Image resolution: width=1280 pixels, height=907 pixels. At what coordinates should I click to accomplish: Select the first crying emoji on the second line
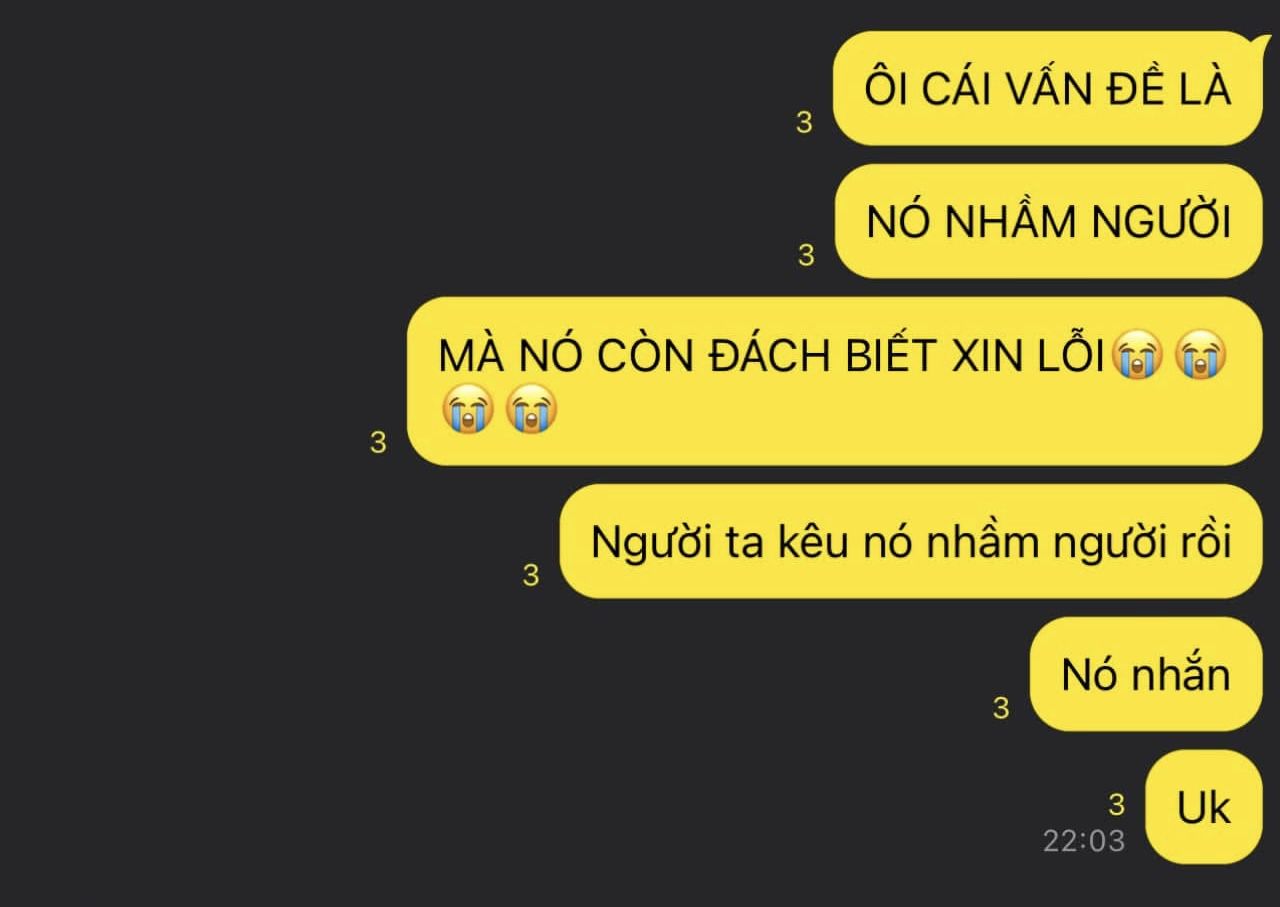click(x=469, y=411)
